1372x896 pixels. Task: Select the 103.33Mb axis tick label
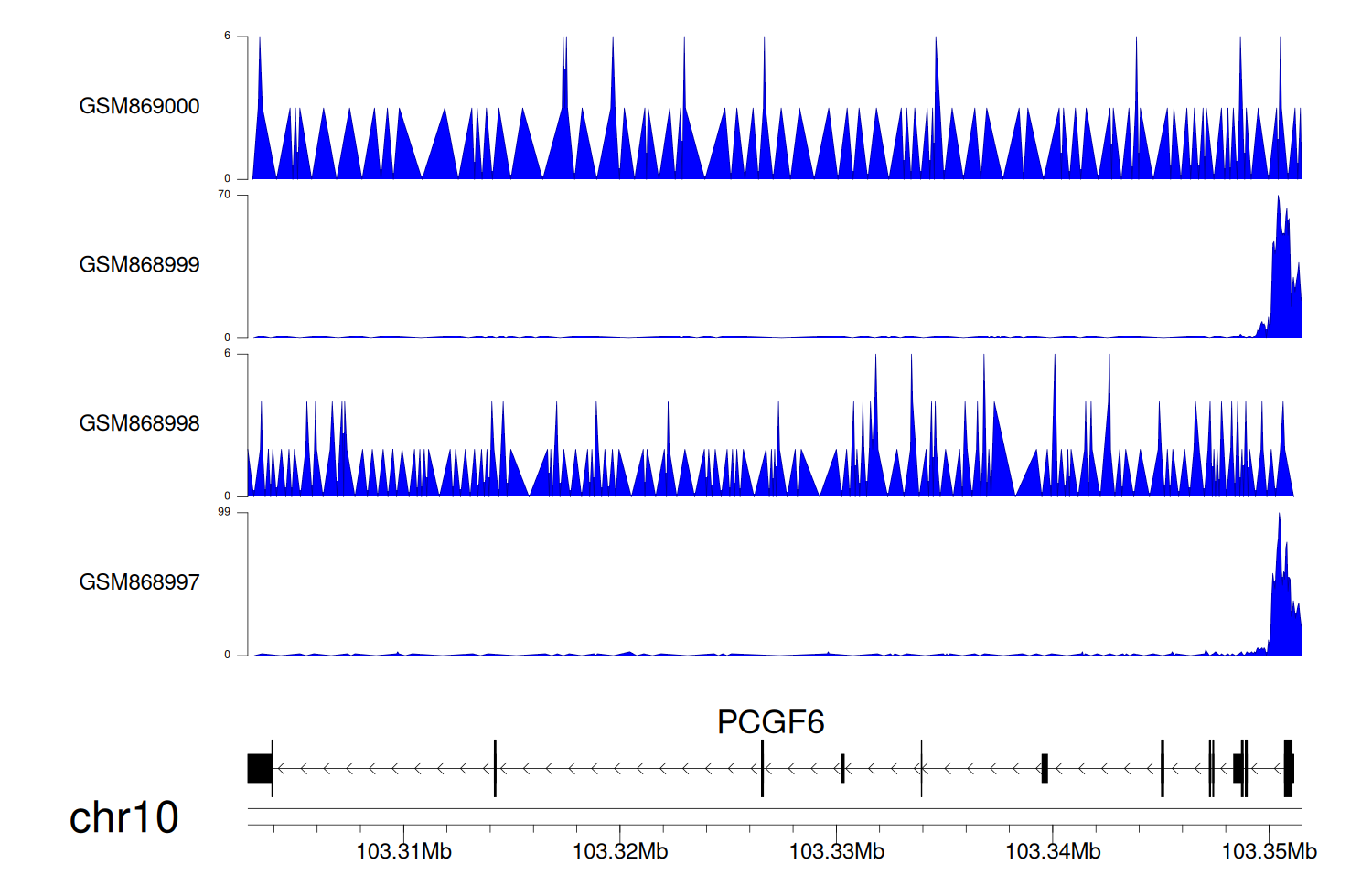click(x=836, y=852)
